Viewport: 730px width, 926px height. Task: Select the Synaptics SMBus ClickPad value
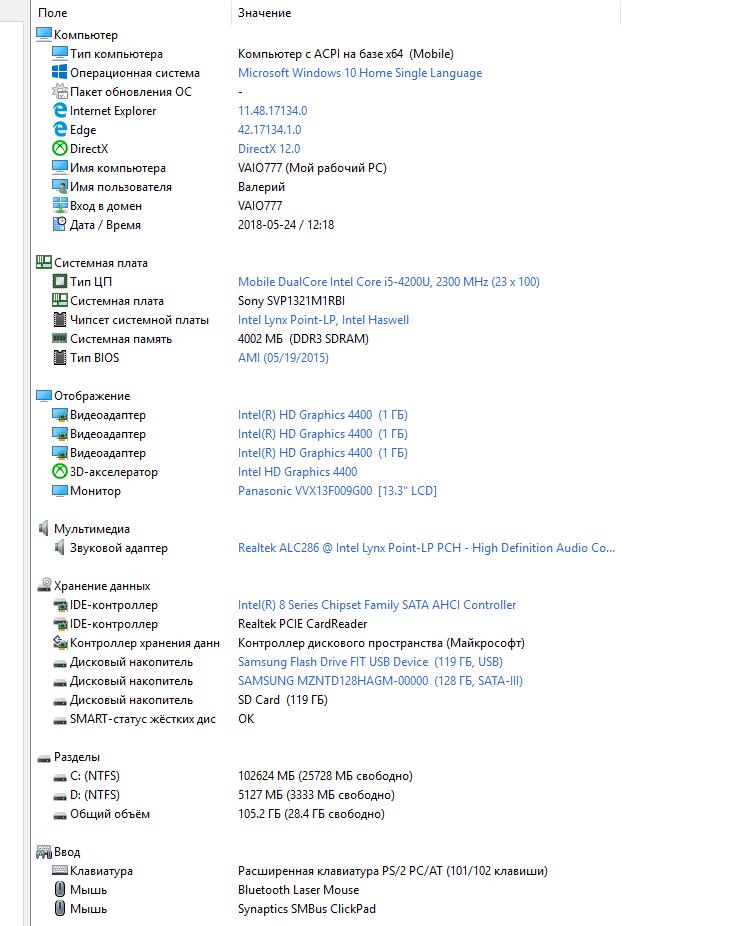point(307,908)
